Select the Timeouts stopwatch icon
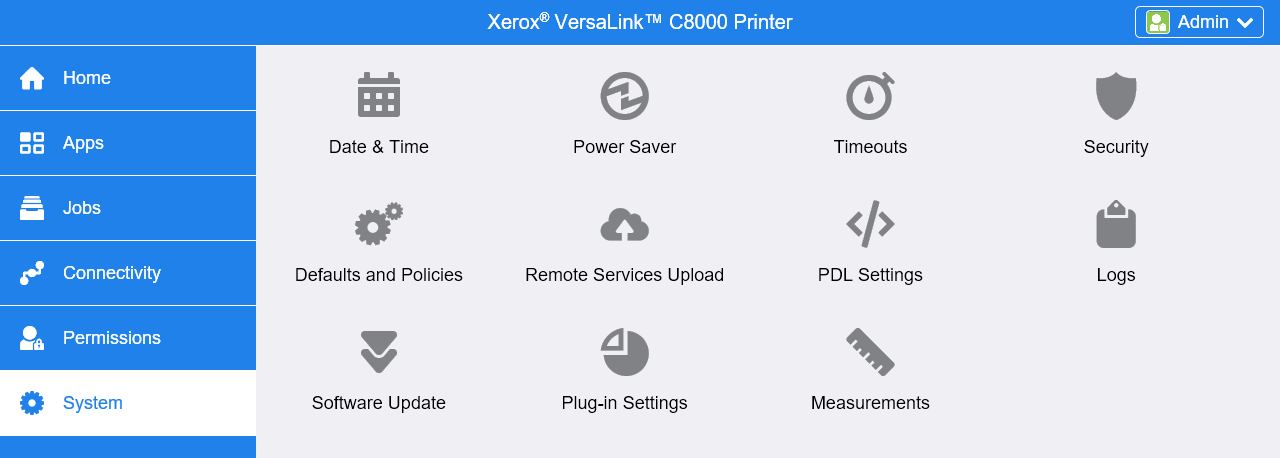 click(870, 95)
